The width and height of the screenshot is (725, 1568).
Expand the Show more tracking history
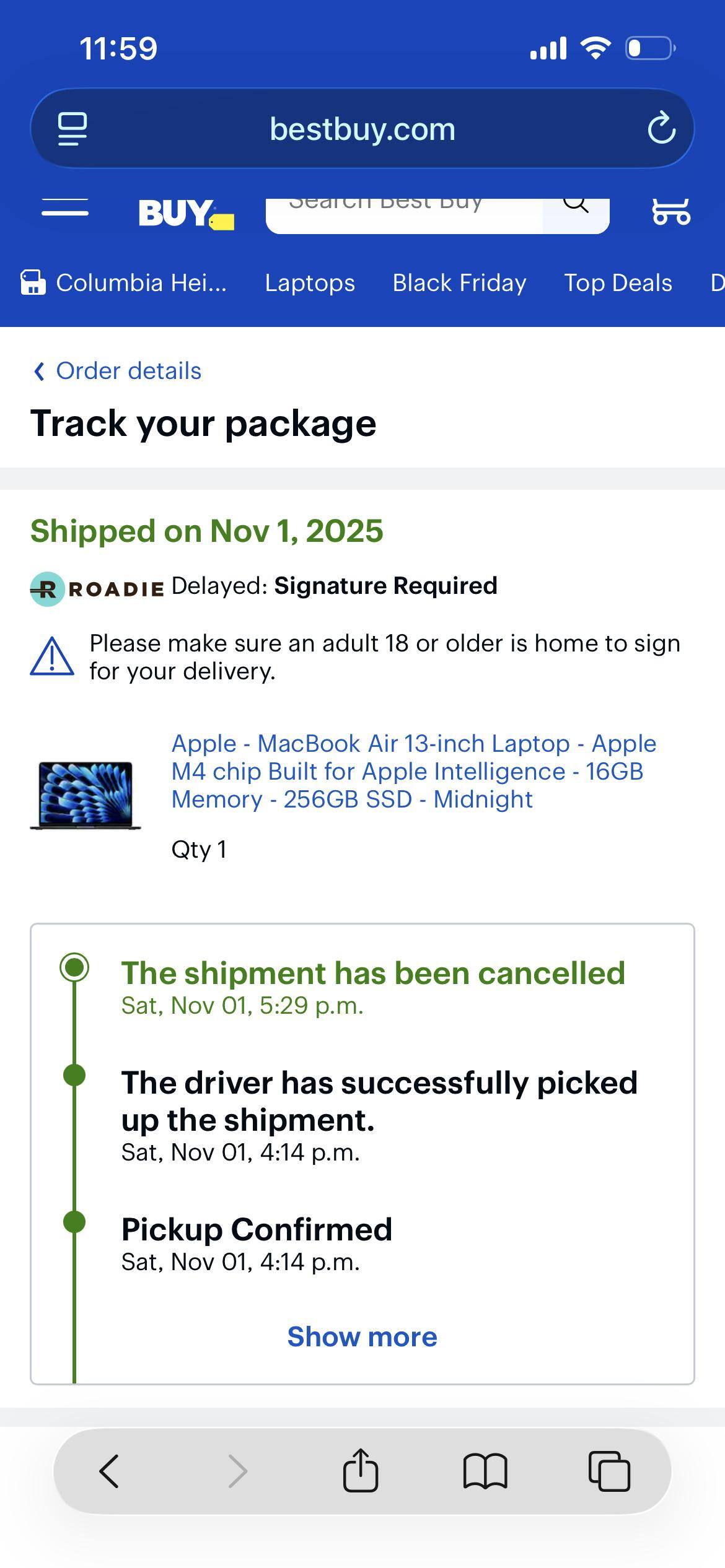[x=362, y=1336]
